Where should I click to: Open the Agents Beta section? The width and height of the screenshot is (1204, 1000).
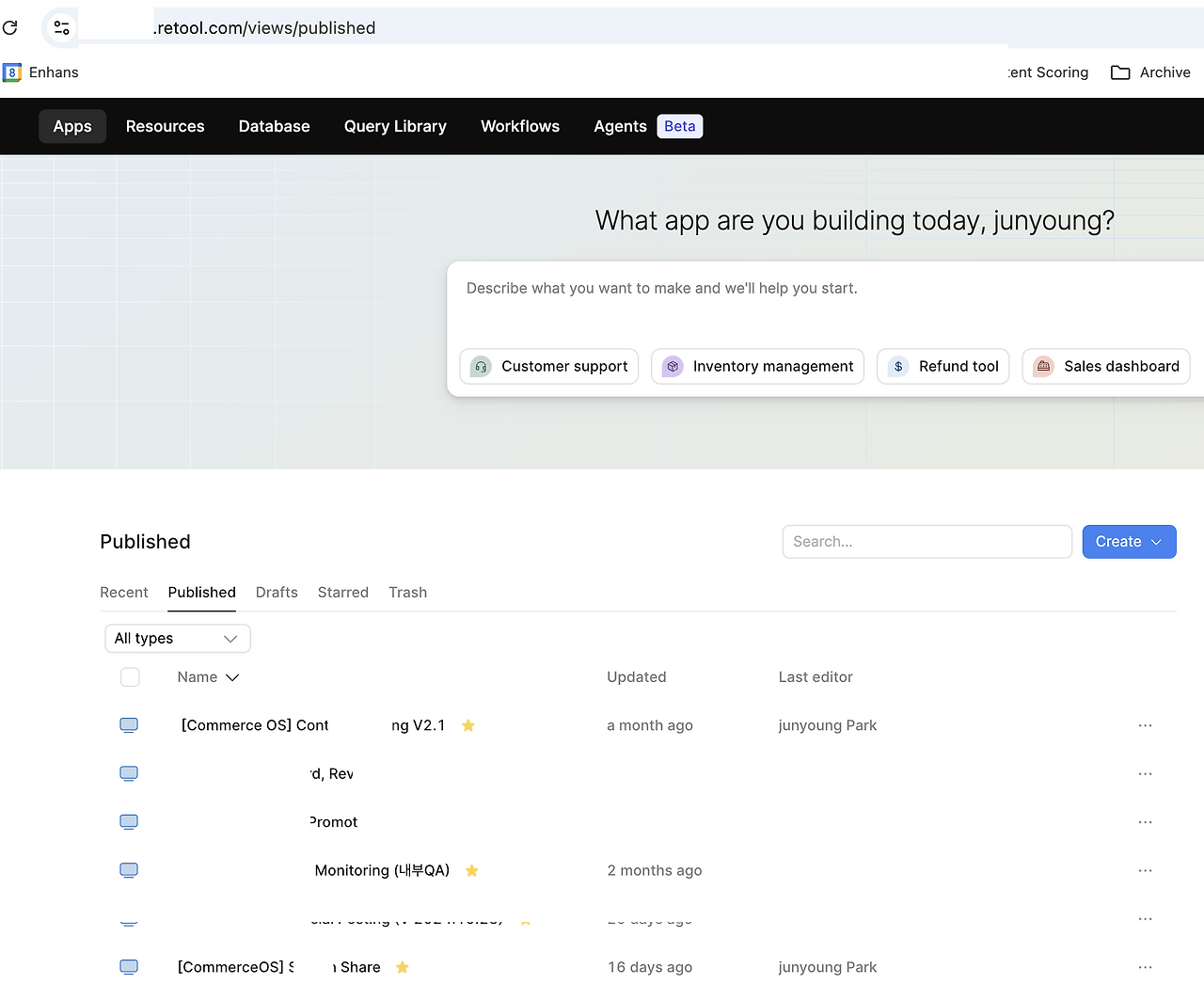[648, 126]
